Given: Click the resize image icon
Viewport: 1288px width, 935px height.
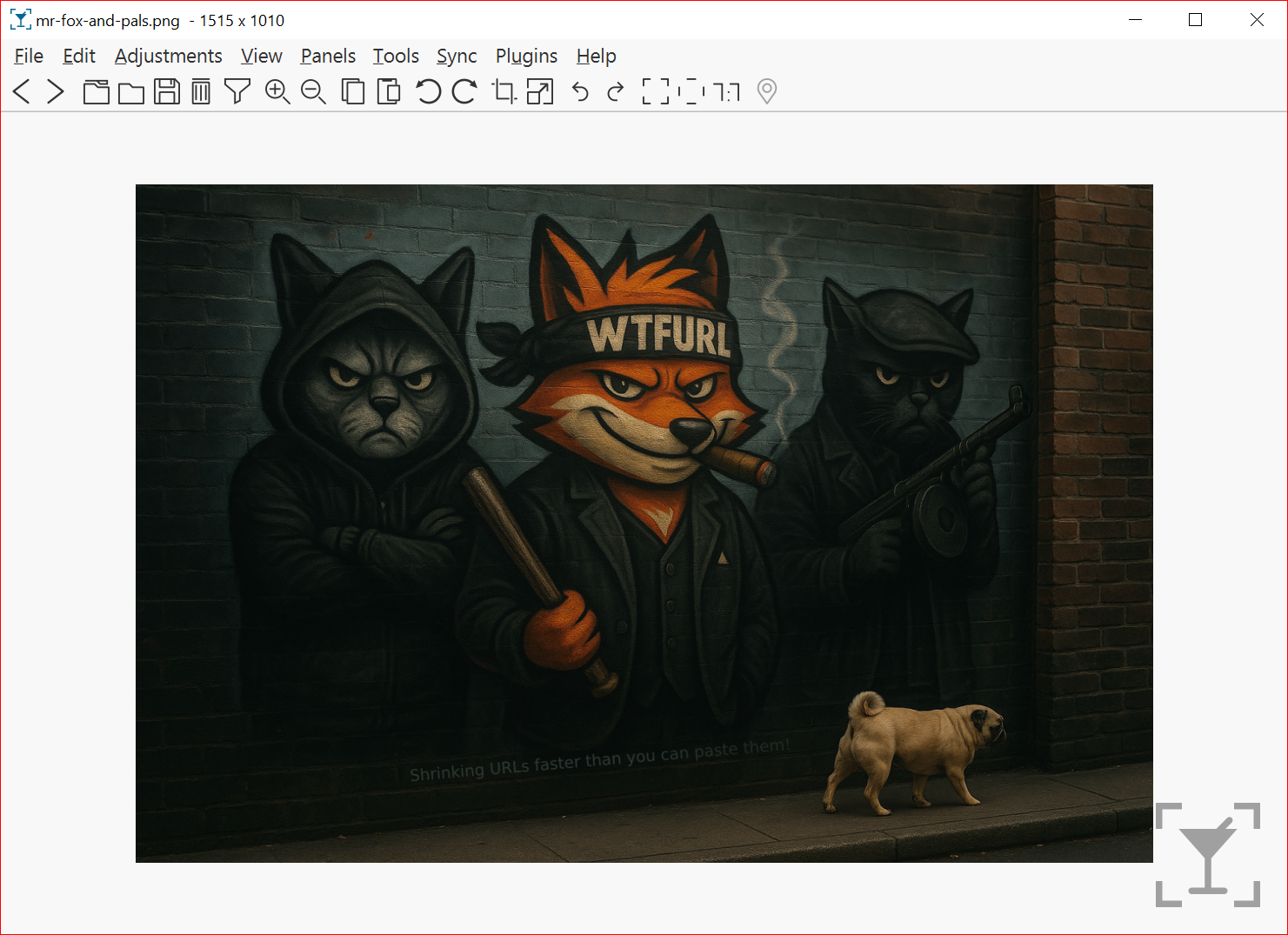Looking at the screenshot, I should pyautogui.click(x=540, y=91).
